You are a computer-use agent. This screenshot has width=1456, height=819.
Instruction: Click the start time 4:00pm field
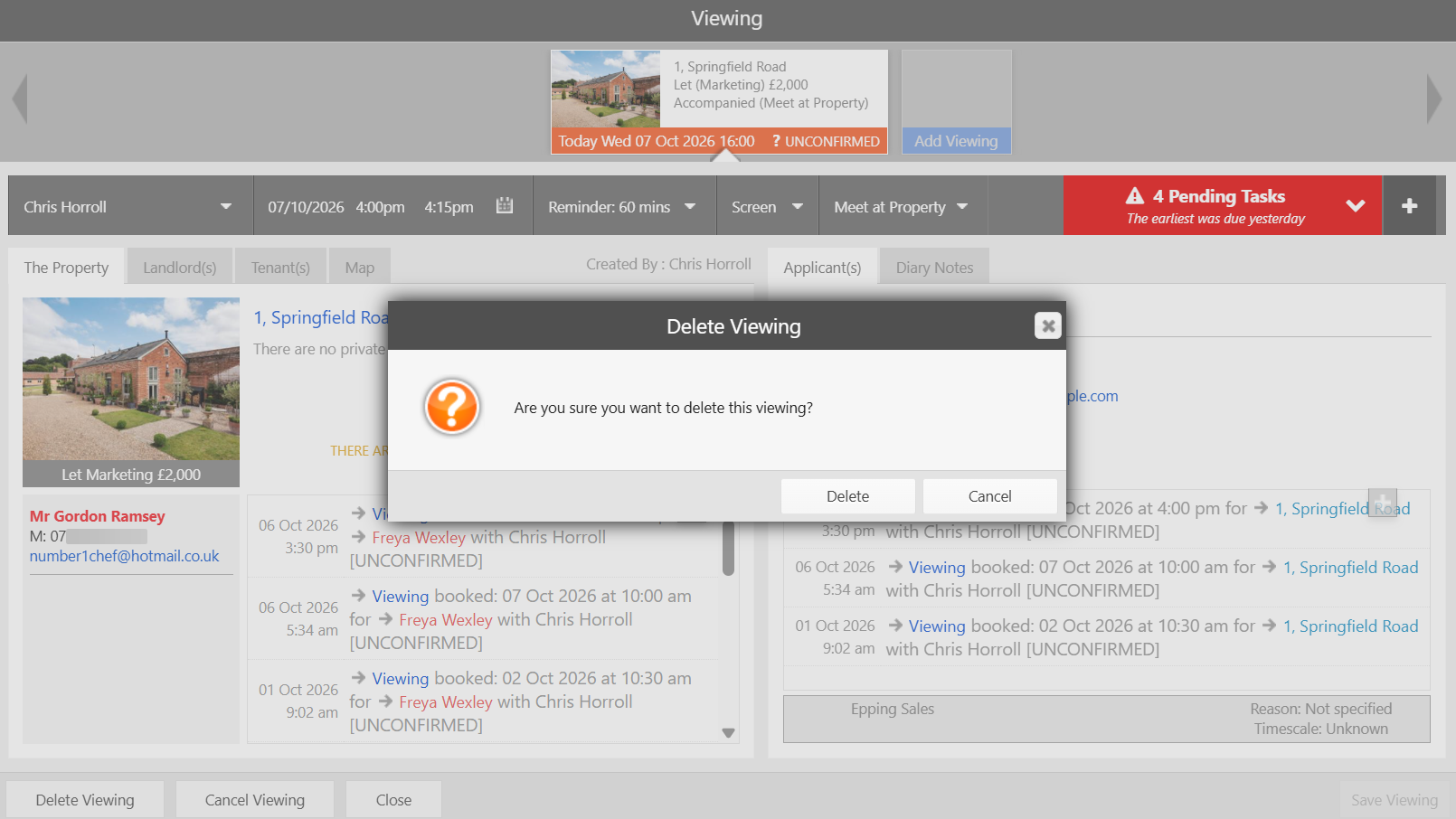pos(380,207)
